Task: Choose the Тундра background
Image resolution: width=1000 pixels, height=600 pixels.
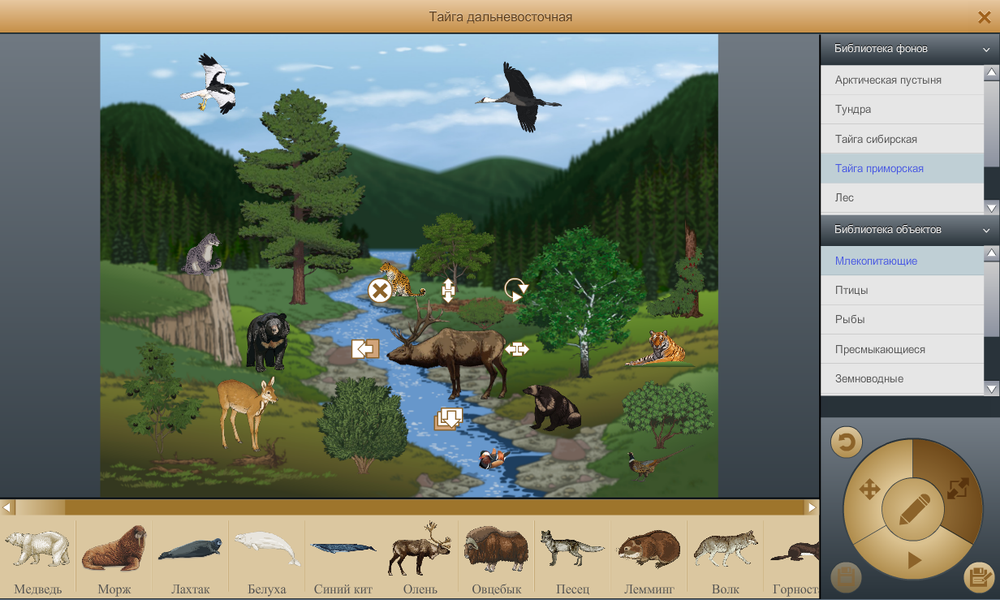Action: [x=853, y=109]
